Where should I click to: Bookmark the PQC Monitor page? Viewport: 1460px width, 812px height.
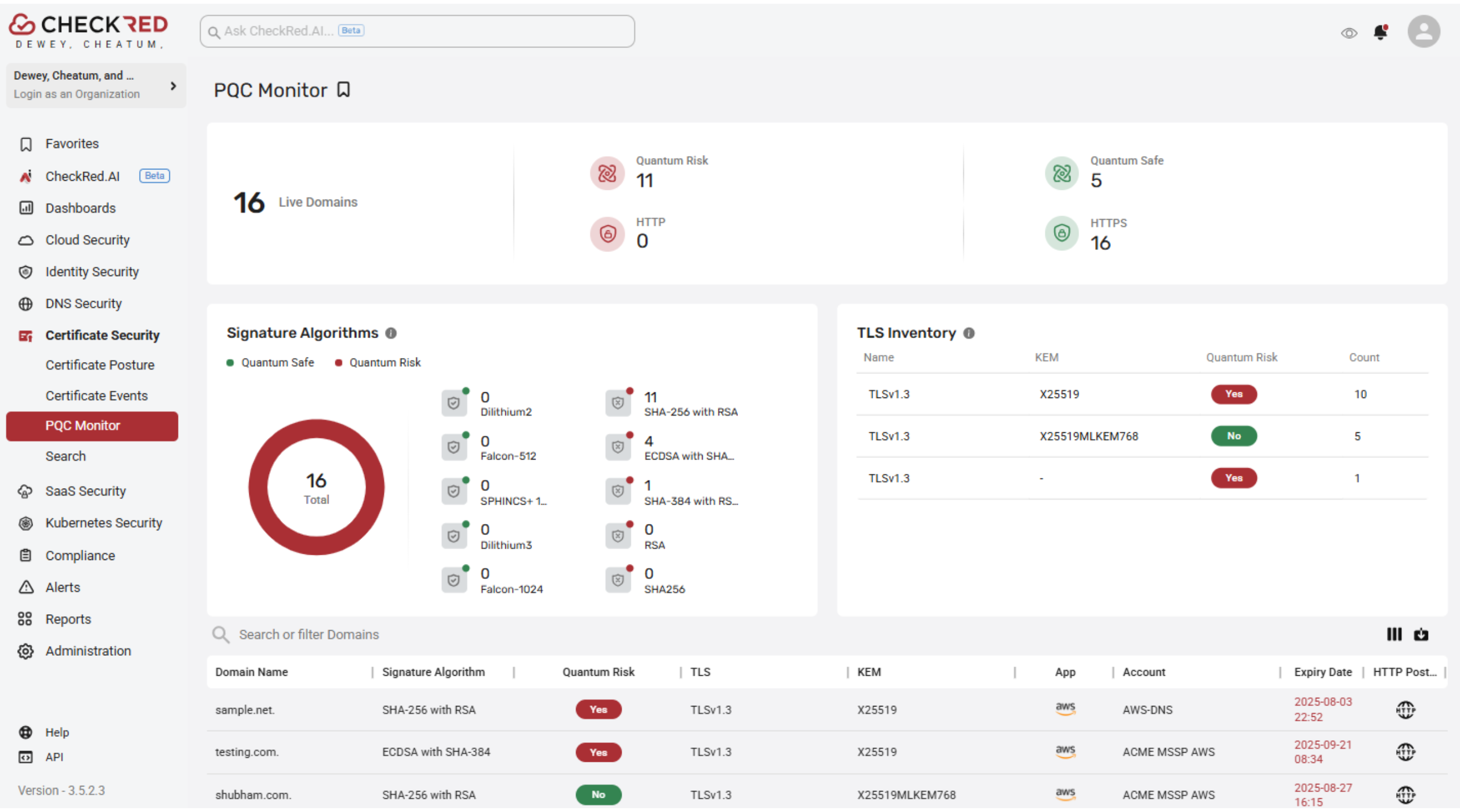point(343,90)
